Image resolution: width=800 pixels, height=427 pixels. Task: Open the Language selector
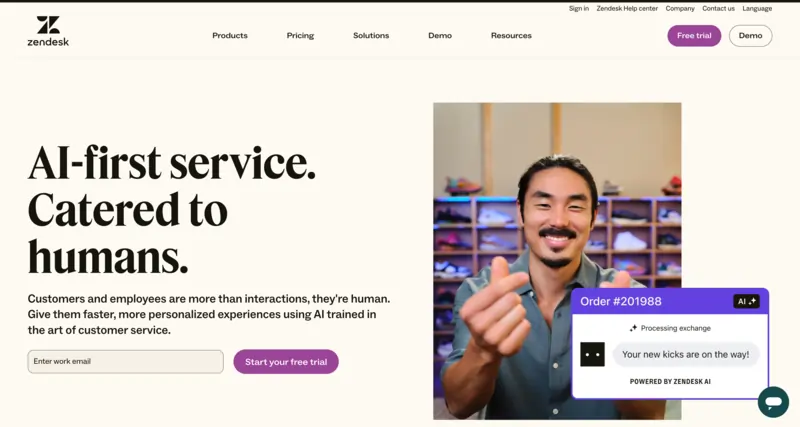pos(757,9)
